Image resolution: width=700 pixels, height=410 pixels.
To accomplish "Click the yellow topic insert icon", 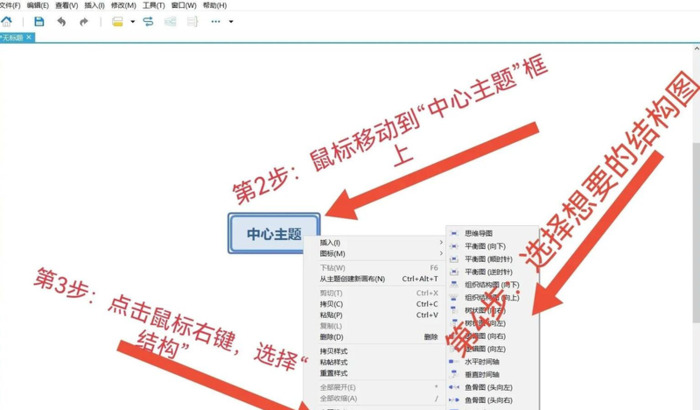I will 117,21.
